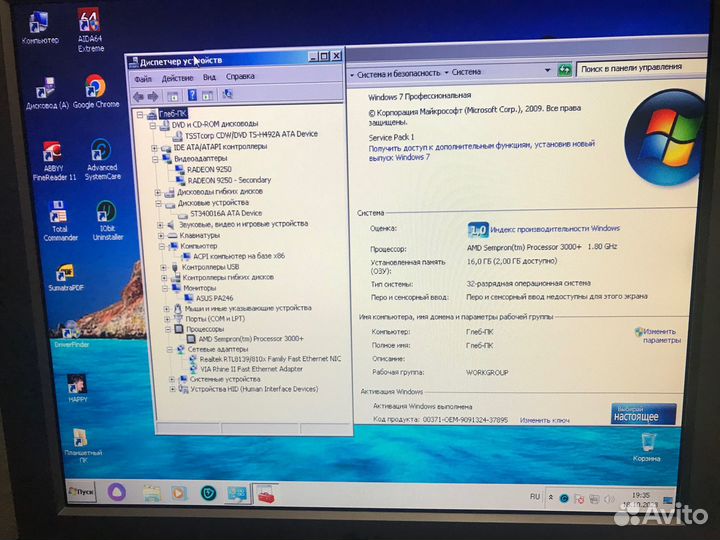Image resolution: width=720 pixels, height=540 pixels.
Task: Open Индекс производительности Windows link
Action: [555, 229]
